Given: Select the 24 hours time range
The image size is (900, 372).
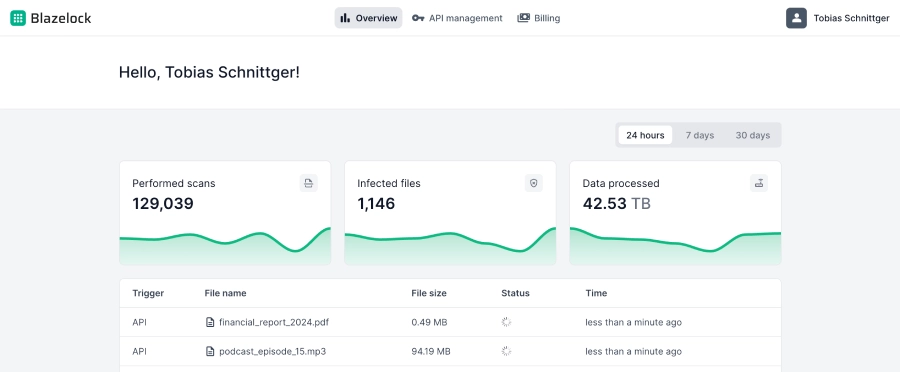Looking at the screenshot, I should (x=645, y=135).
